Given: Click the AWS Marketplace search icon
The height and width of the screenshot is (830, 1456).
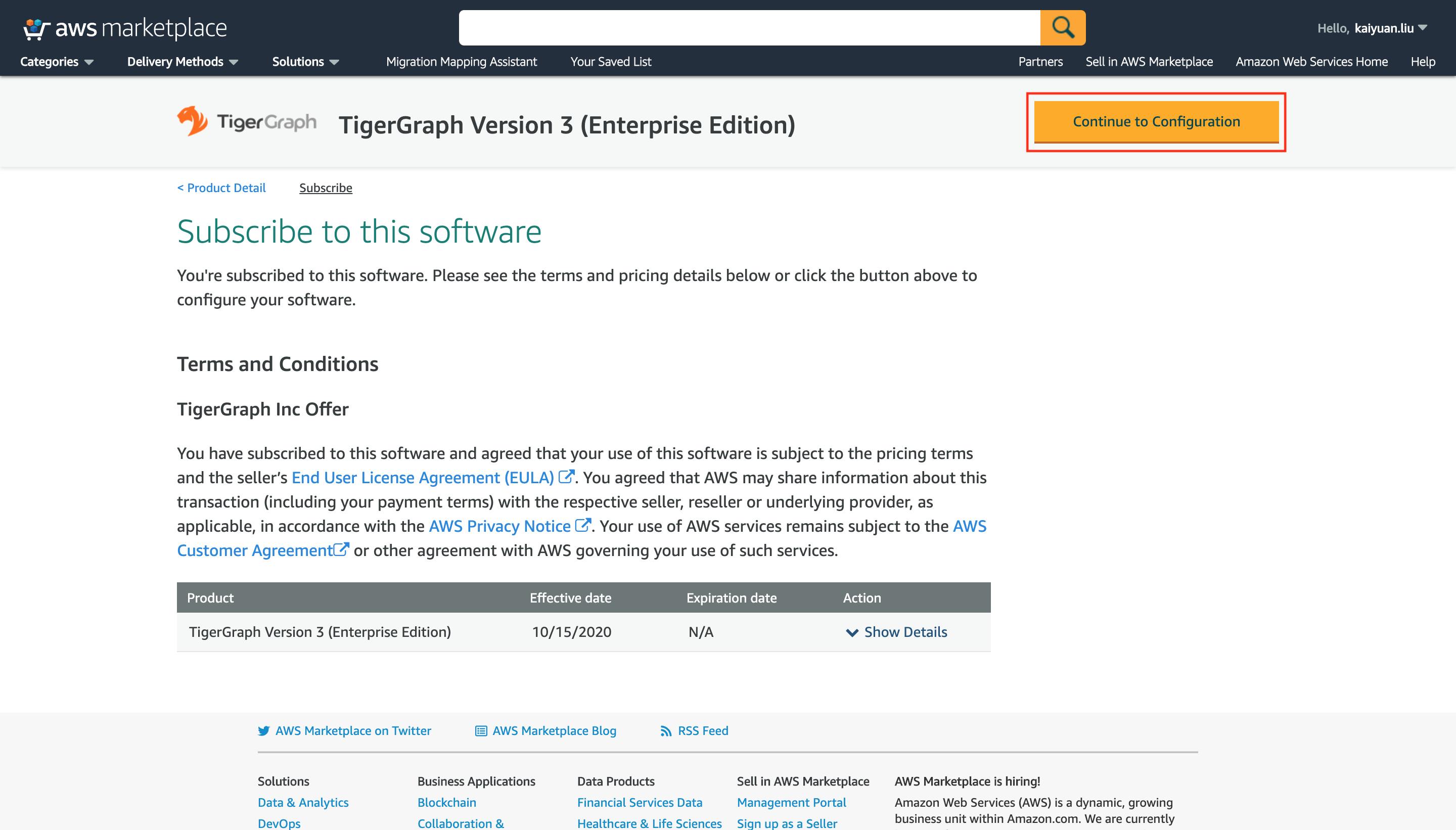Looking at the screenshot, I should click(x=1063, y=27).
